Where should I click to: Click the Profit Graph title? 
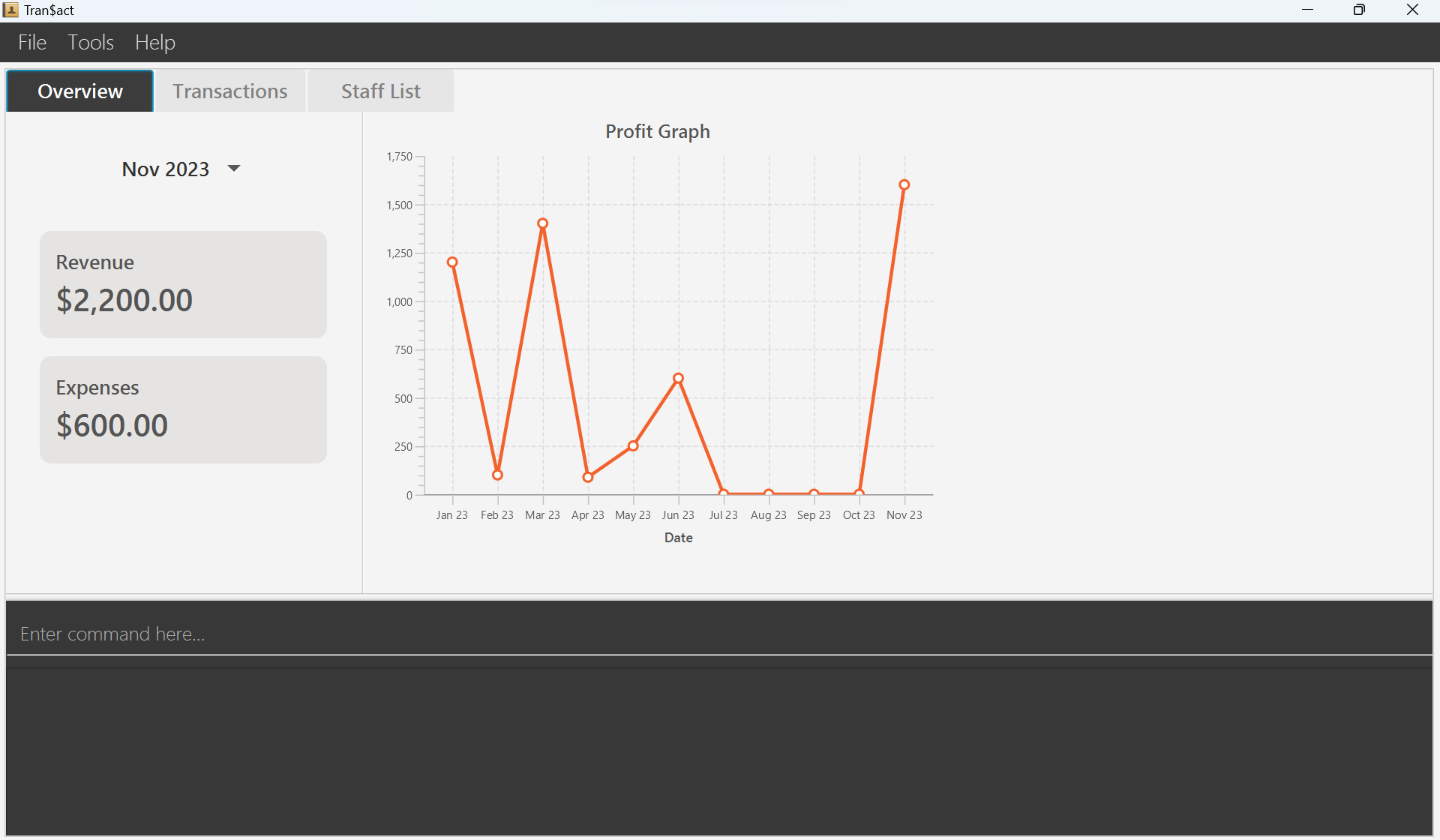tap(657, 131)
